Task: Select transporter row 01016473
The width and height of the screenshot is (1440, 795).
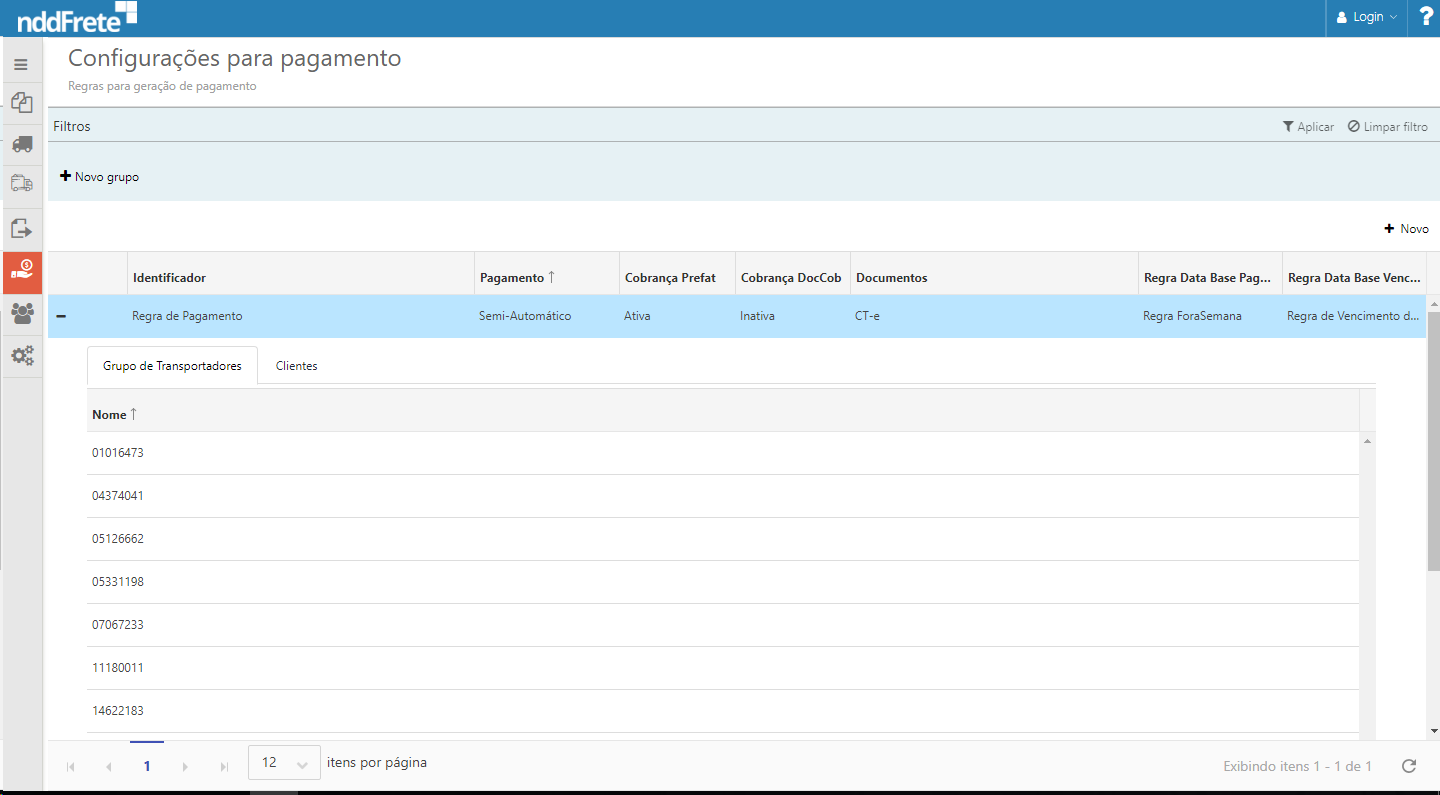Action: tap(723, 453)
